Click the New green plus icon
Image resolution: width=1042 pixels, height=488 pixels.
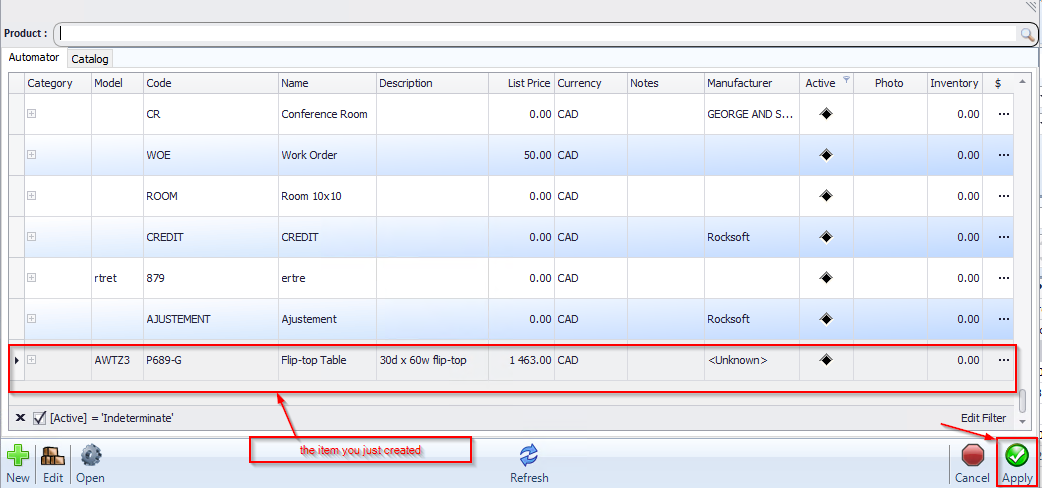pos(18,456)
